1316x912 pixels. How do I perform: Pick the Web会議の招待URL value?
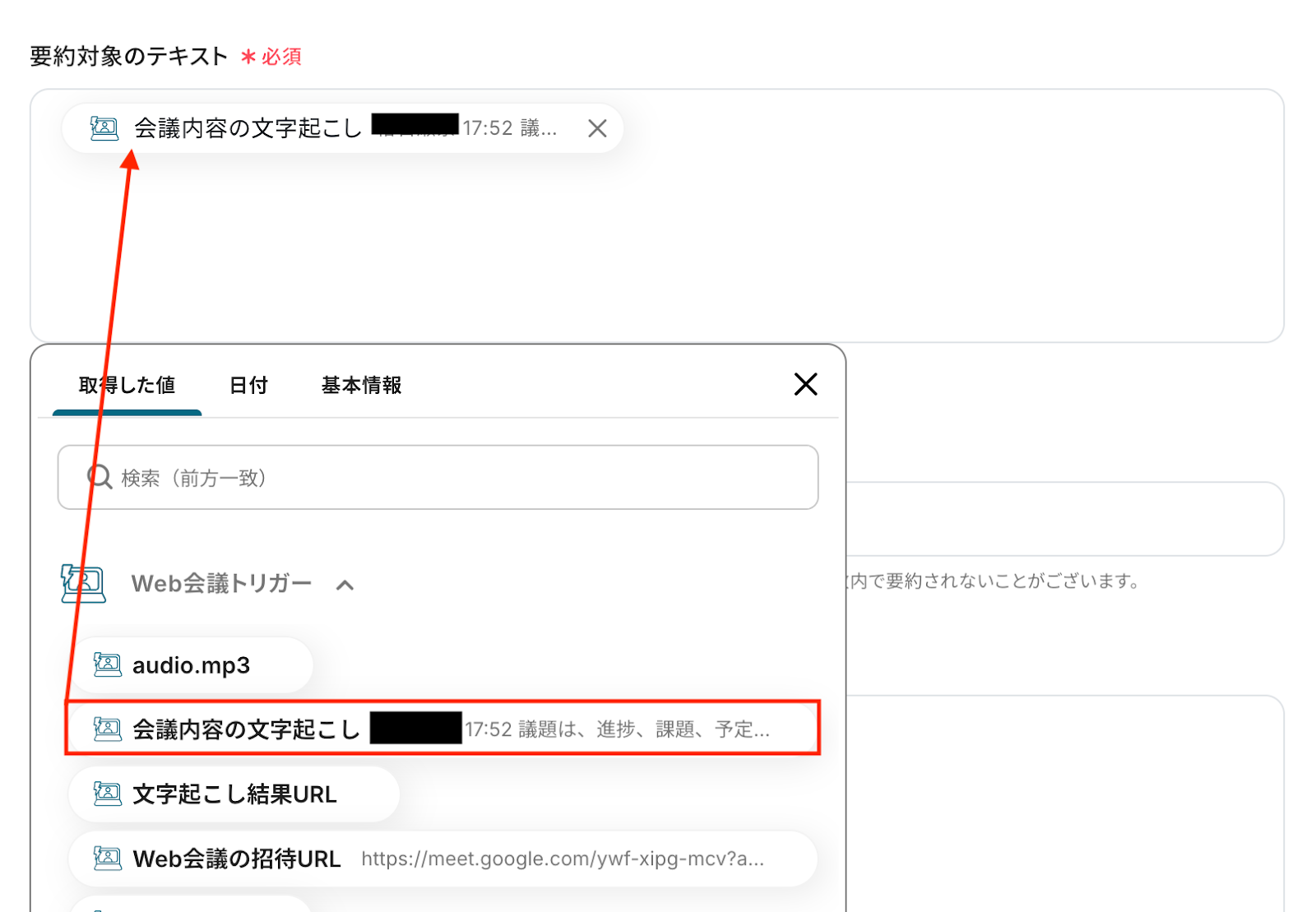click(443, 859)
